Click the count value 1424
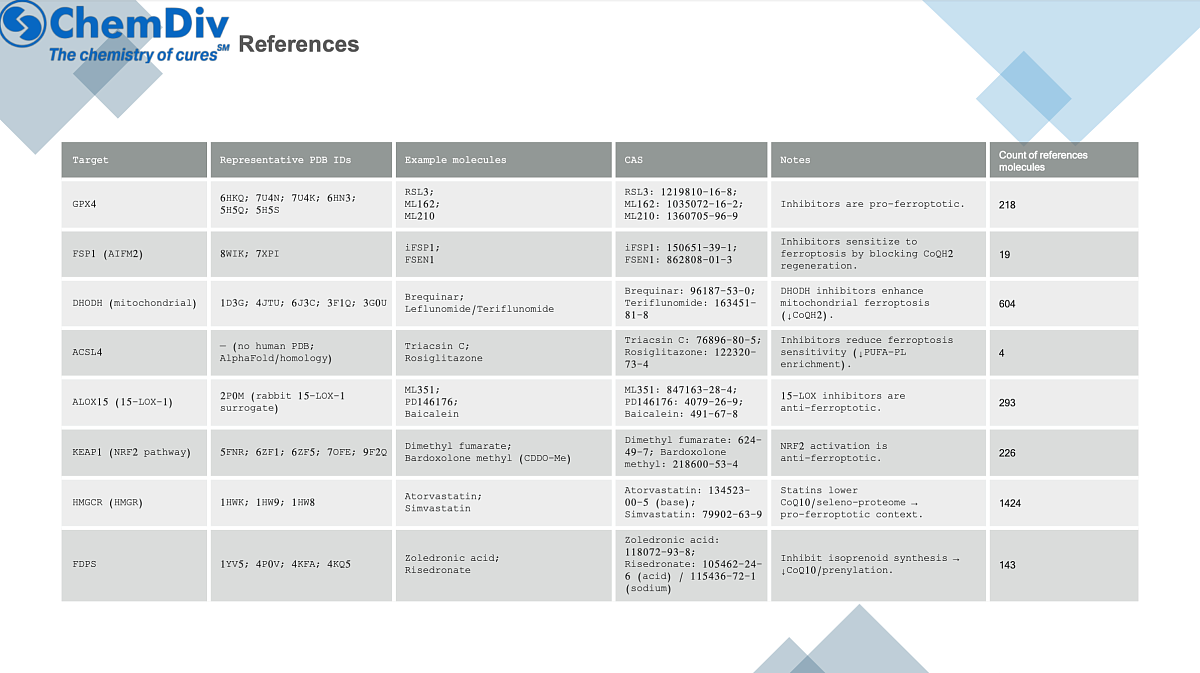The width and height of the screenshot is (1200, 673). tap(1010, 503)
